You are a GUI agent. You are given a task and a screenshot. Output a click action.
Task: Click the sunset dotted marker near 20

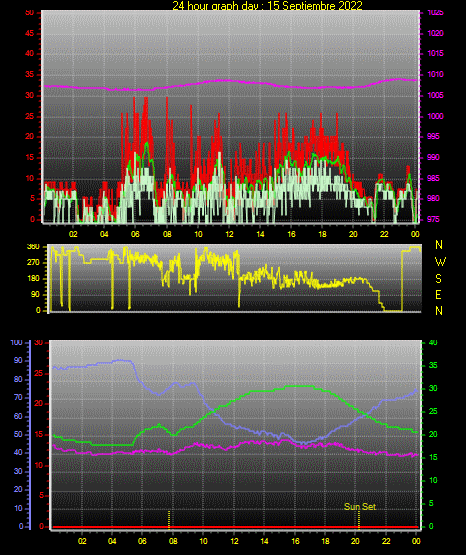click(359, 520)
